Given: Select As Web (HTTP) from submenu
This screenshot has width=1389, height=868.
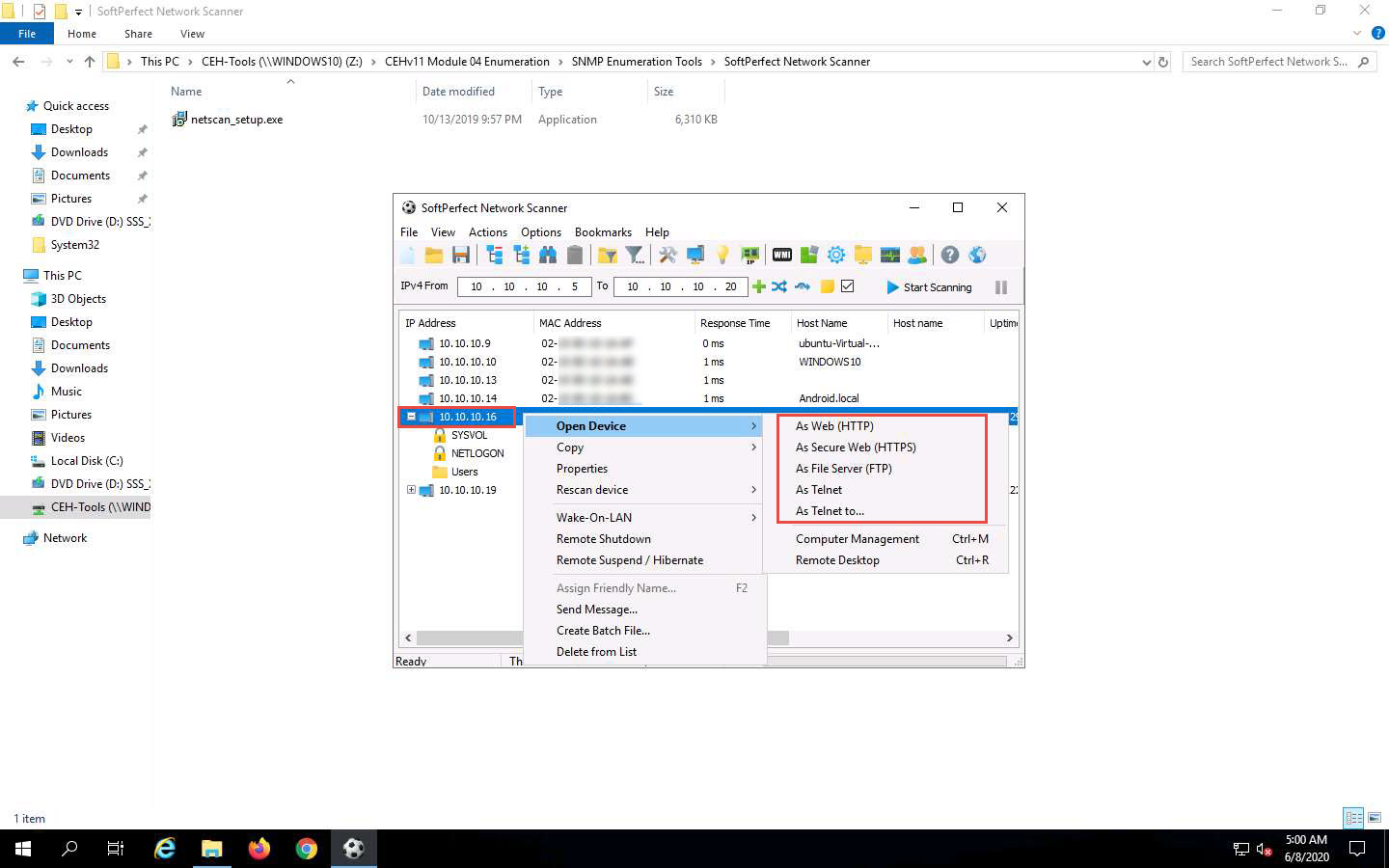Looking at the screenshot, I should 834,426.
